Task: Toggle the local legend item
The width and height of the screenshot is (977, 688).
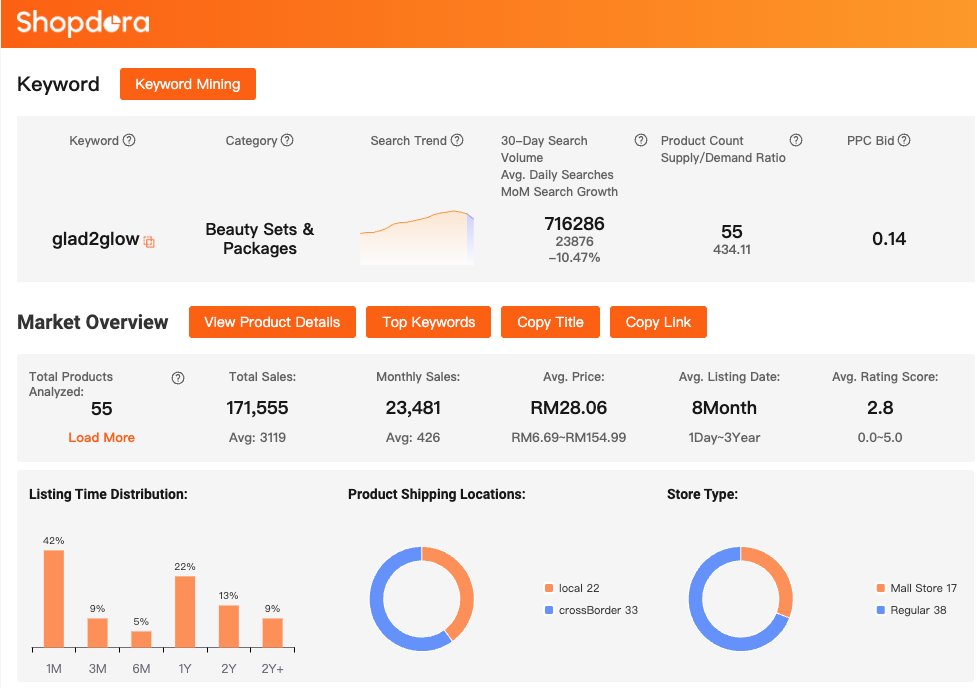Action: 572,588
